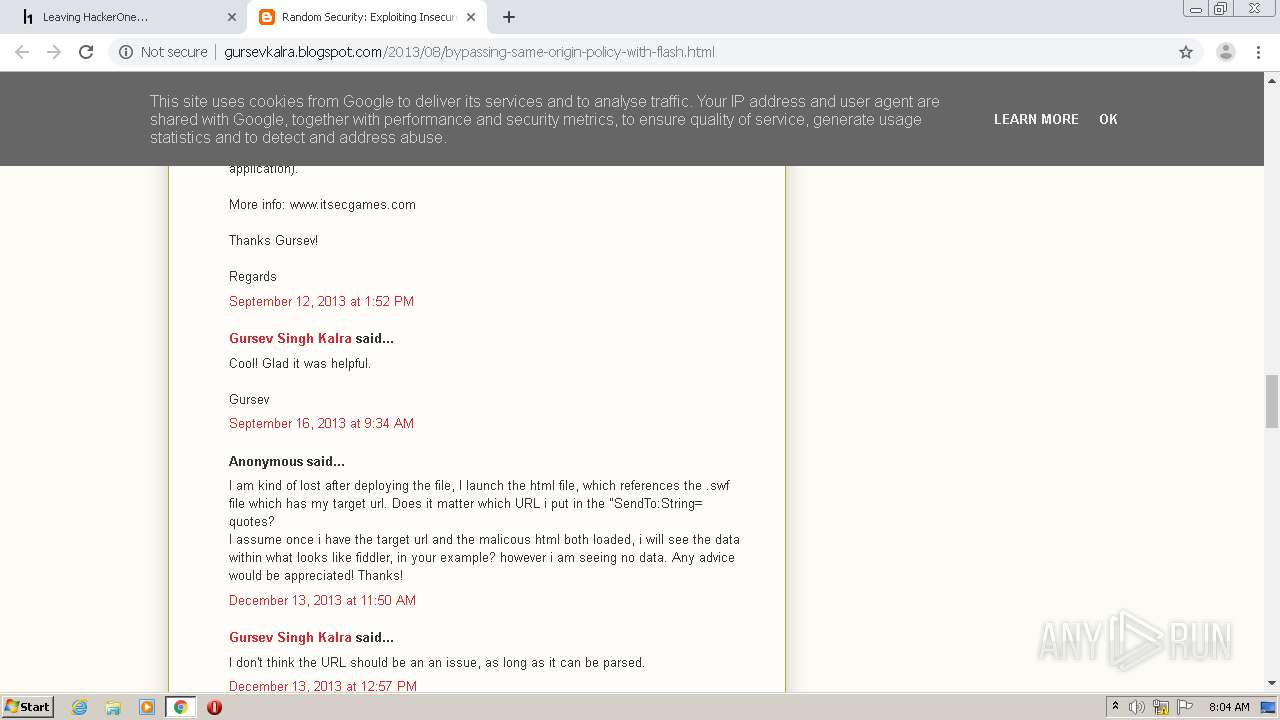Select 'Anonymous said...' heading

click(287, 461)
